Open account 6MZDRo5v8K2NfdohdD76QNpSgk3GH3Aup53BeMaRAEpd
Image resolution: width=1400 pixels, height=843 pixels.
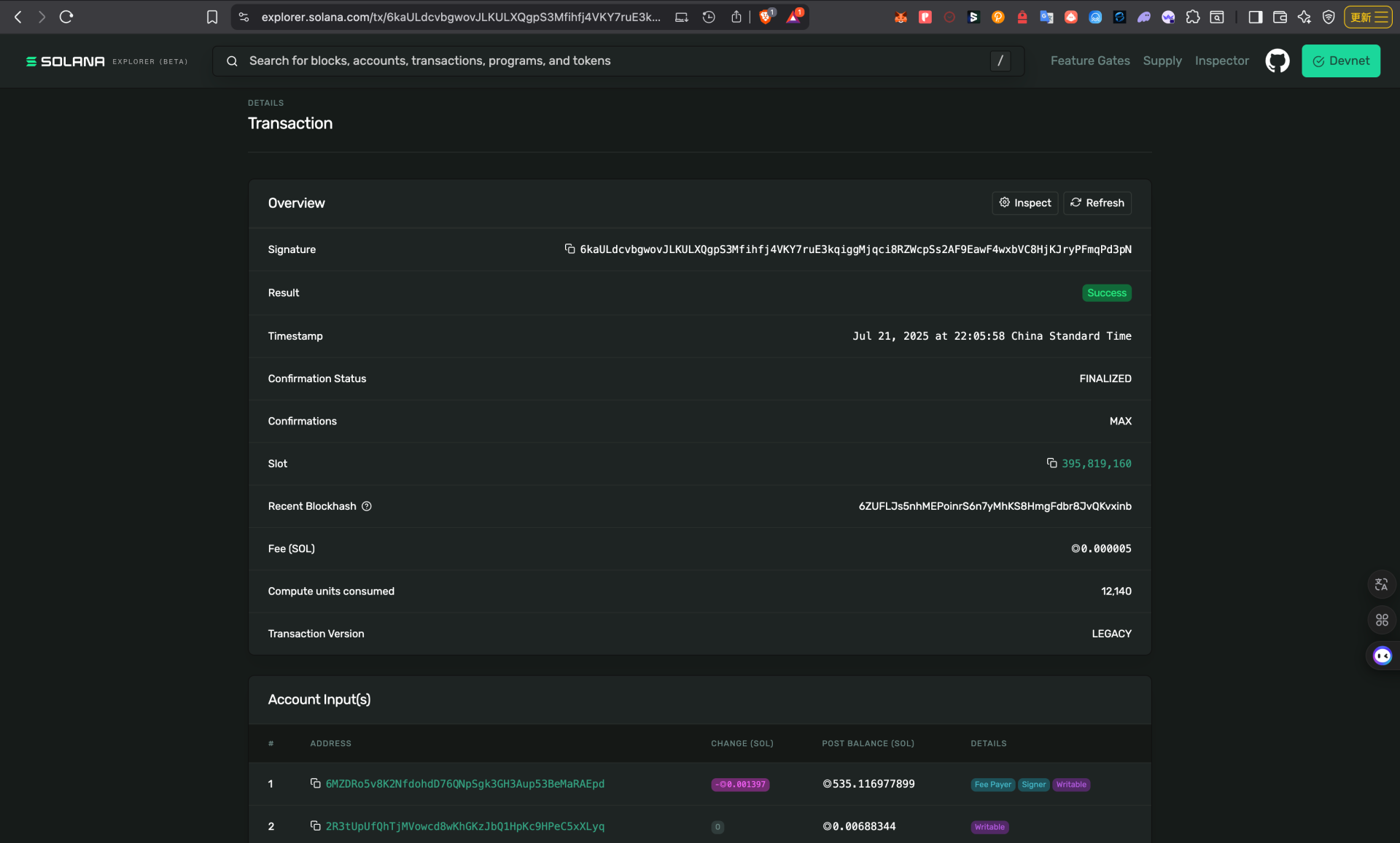tap(465, 784)
